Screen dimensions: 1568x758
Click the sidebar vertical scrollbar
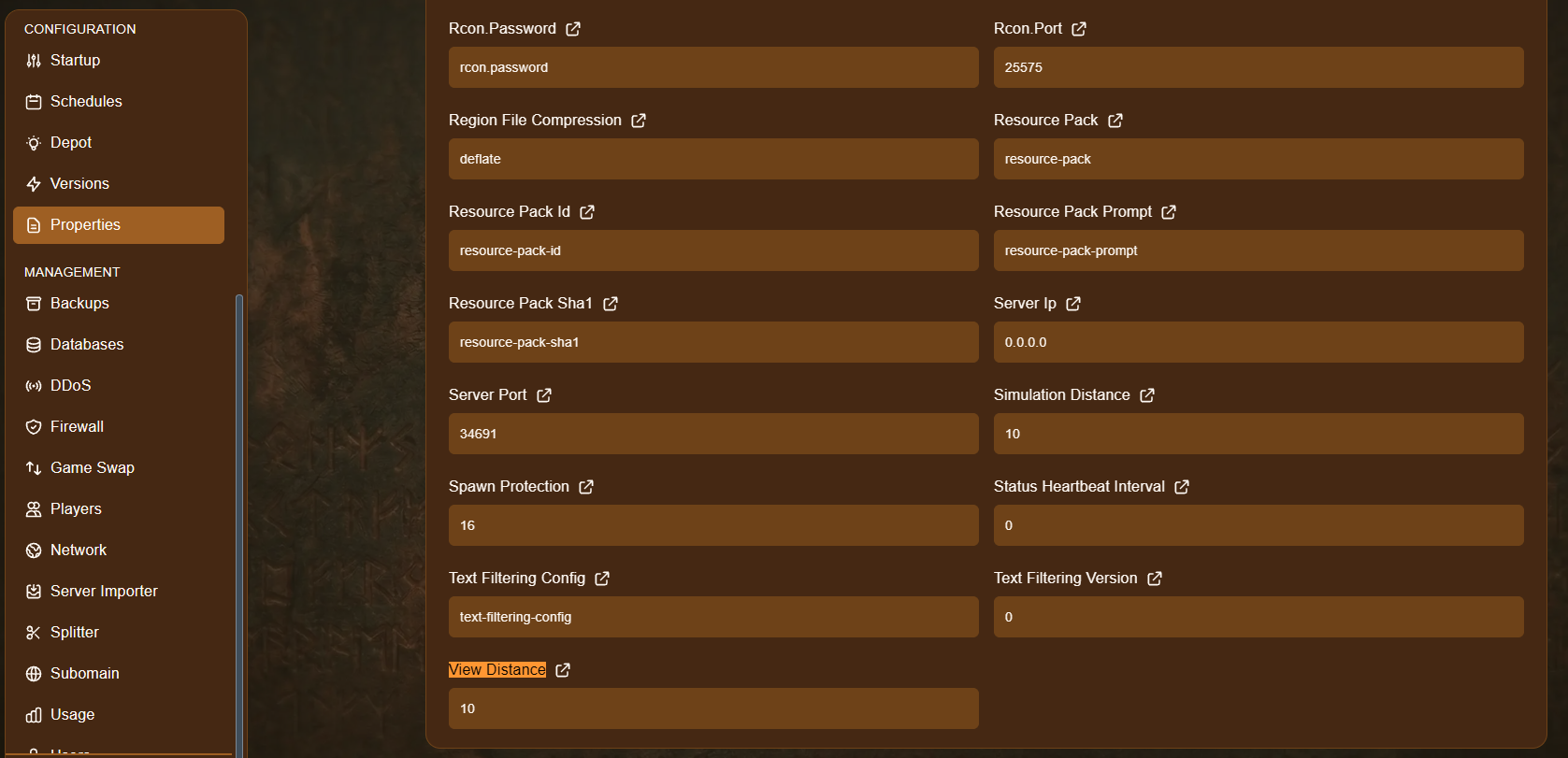click(239, 525)
